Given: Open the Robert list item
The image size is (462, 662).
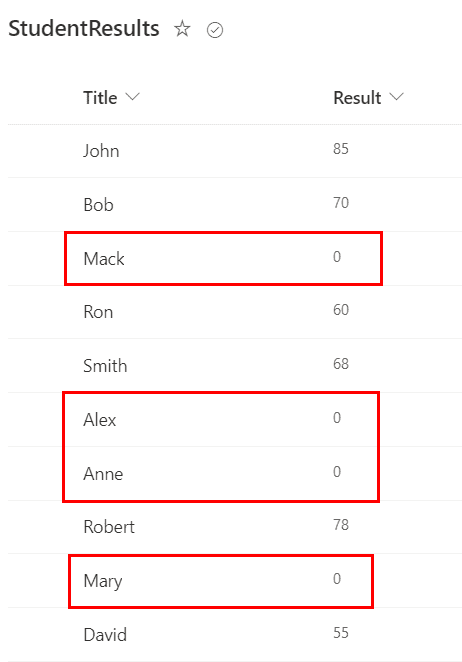Looking at the screenshot, I should click(x=109, y=527).
